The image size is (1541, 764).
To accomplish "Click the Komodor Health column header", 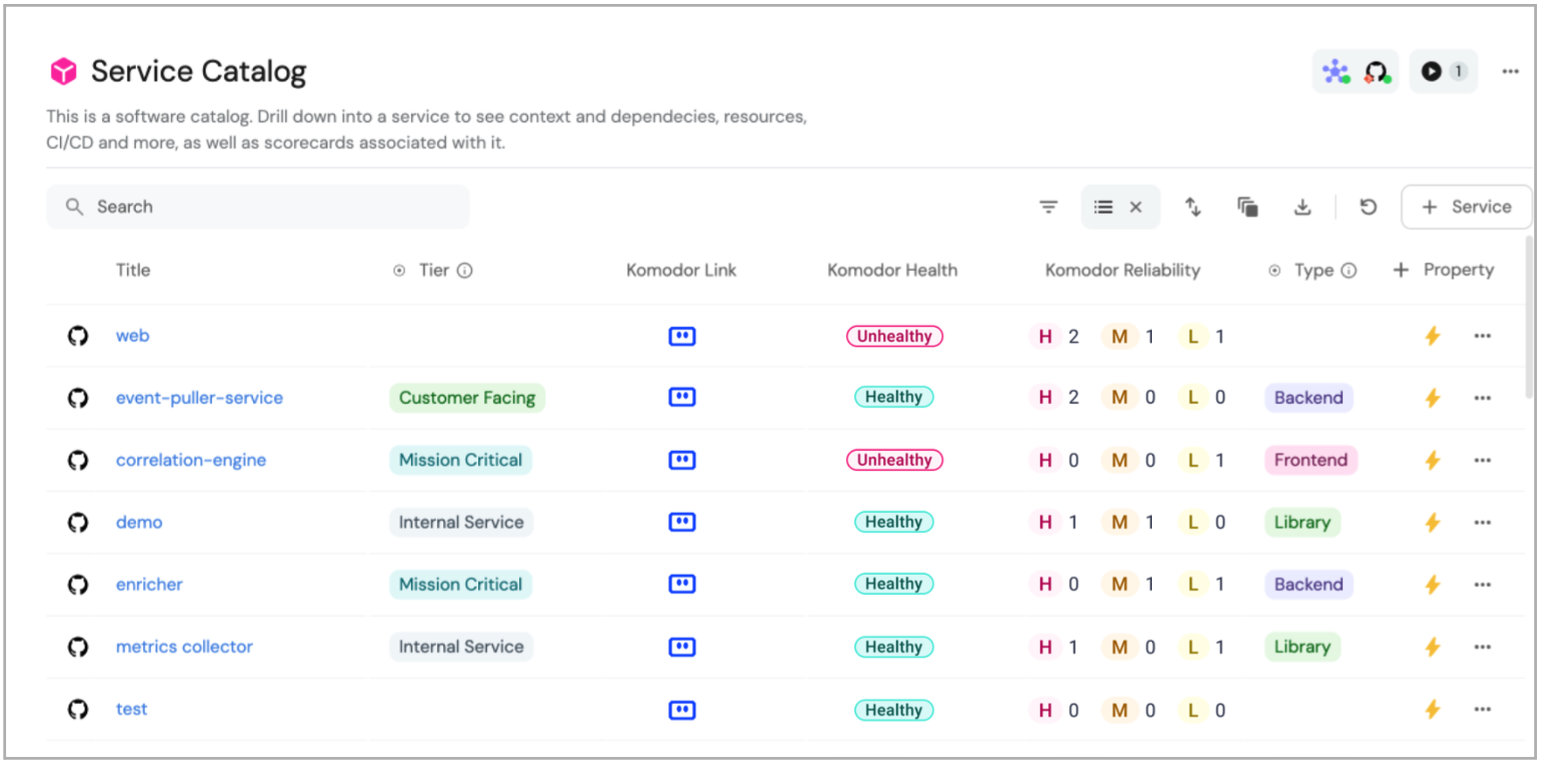I will [x=892, y=270].
